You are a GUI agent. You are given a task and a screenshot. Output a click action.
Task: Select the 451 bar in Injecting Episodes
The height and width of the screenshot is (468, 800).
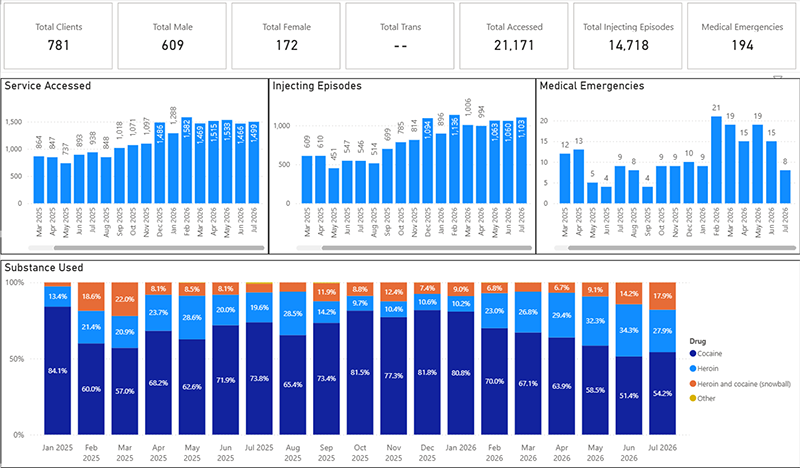[x=334, y=186]
